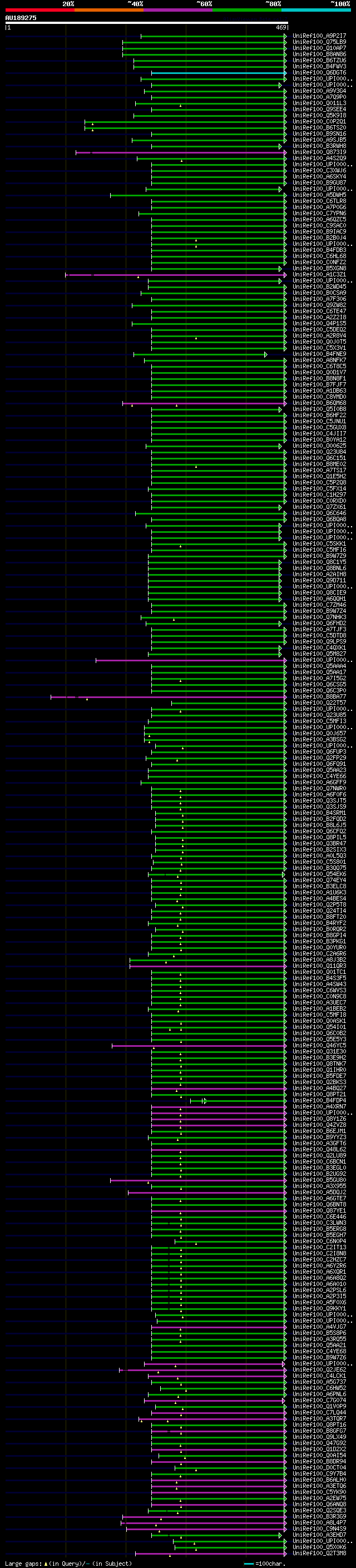Open hit label UniRef100_Q873I9
The height and width of the screenshot is (1568, 356).
pyautogui.click(x=319, y=152)
